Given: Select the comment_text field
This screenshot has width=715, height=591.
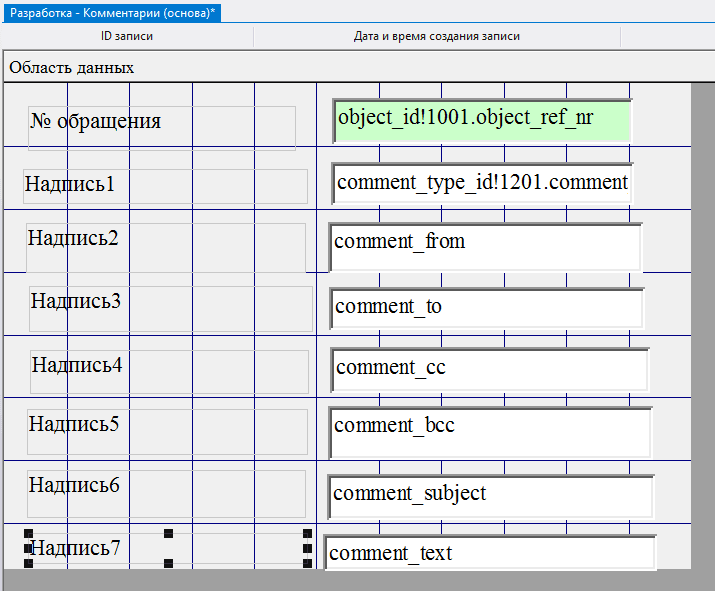Looking at the screenshot, I should 490,553.
